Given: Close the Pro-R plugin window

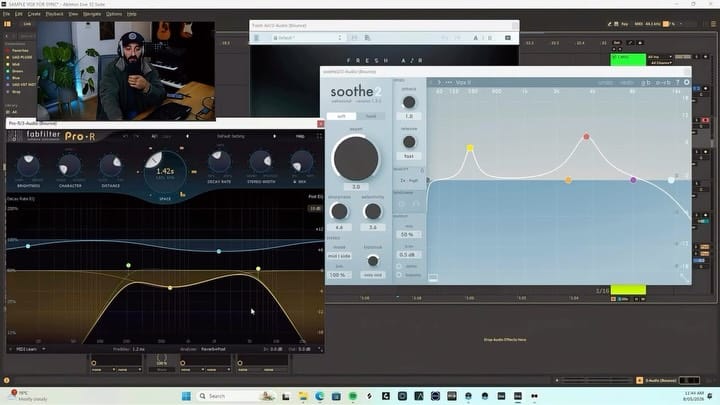Looking at the screenshot, I should [x=321, y=124].
